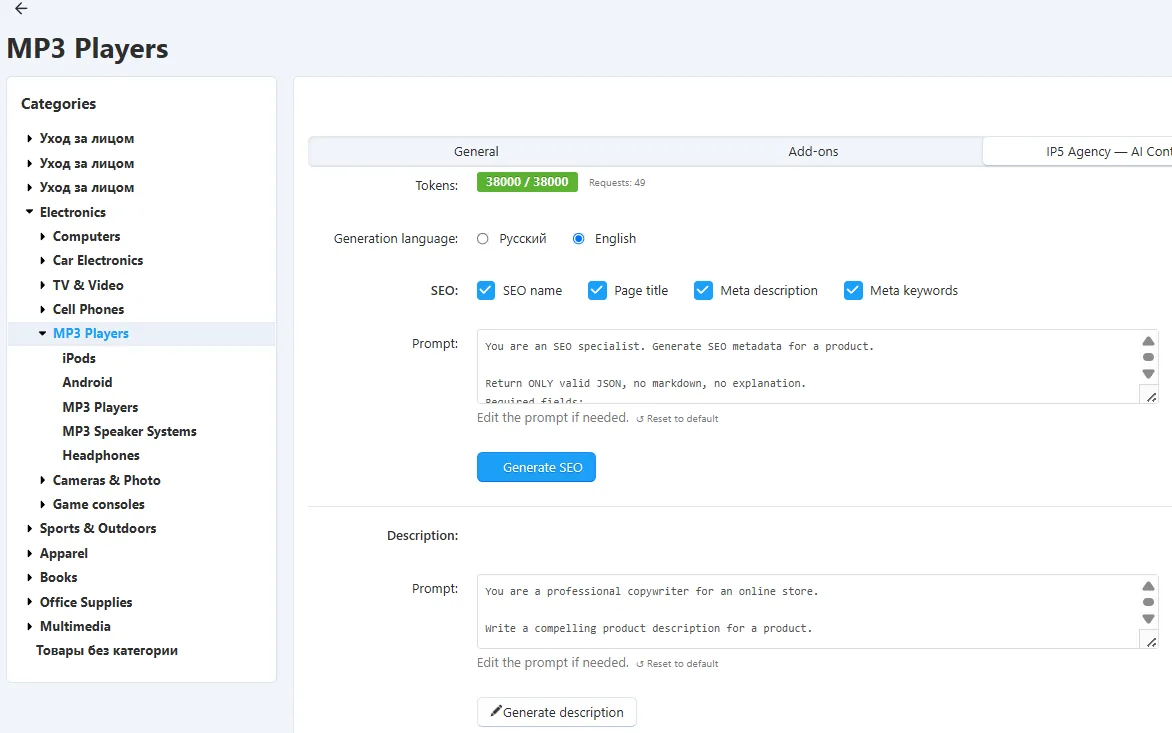Expand the Books category
1172x733 pixels.
[30, 578]
